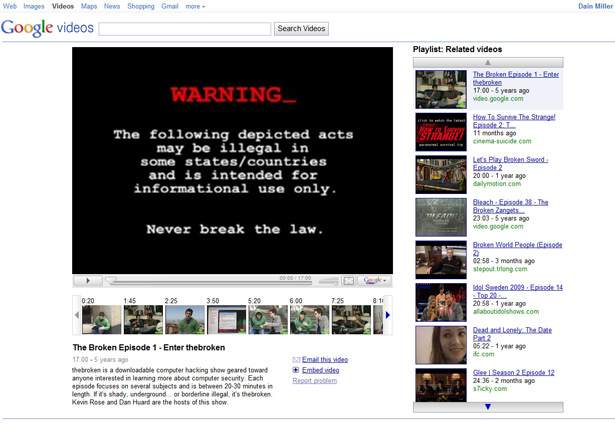This screenshot has width=615, height=424.
Task: Focus the video search input field
Action: click(x=185, y=29)
